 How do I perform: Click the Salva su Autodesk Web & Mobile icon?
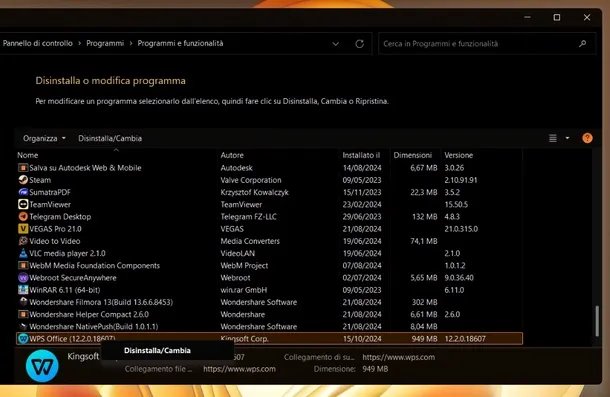pos(23,168)
